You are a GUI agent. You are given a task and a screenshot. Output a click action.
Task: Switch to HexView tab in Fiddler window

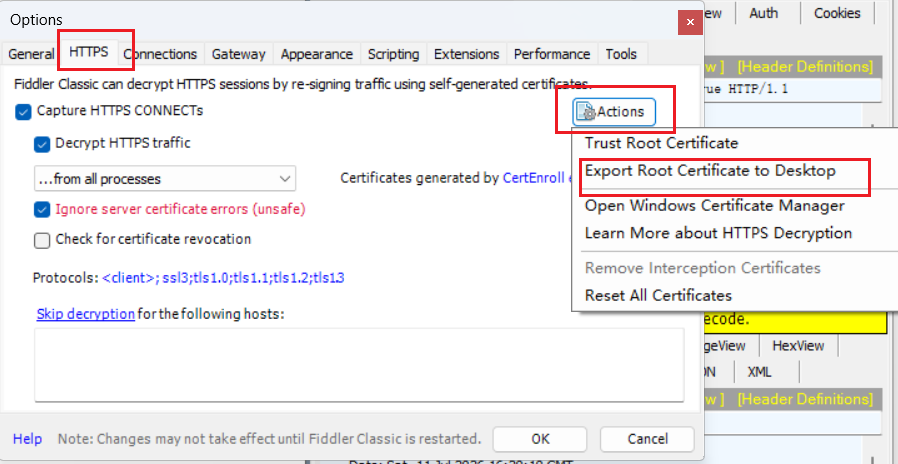click(x=798, y=346)
